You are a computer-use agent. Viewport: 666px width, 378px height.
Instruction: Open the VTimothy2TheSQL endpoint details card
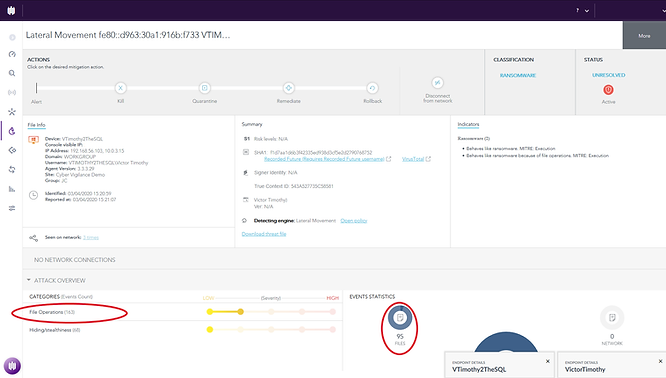(x=500, y=365)
